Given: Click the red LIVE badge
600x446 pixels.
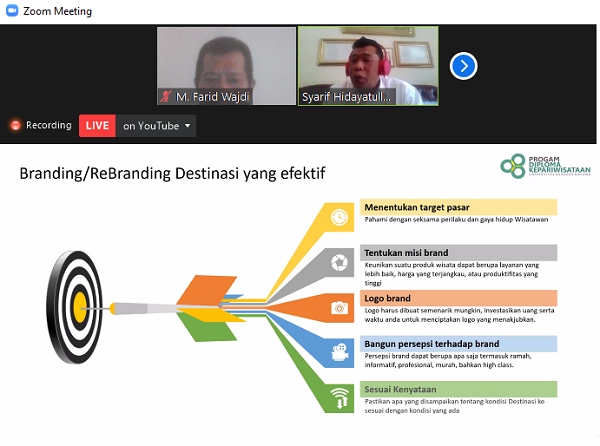Looking at the screenshot, I should pos(97,125).
